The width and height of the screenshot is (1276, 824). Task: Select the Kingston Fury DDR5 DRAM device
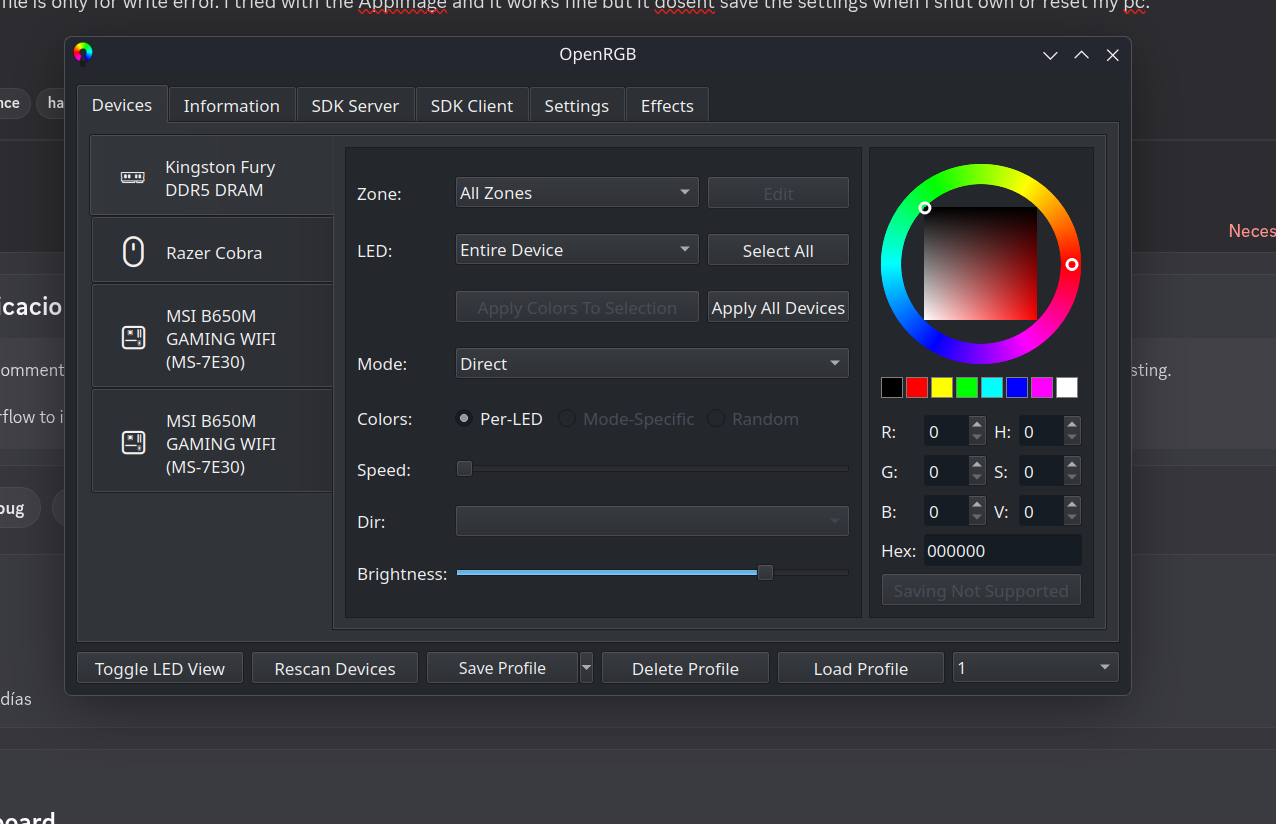point(212,178)
